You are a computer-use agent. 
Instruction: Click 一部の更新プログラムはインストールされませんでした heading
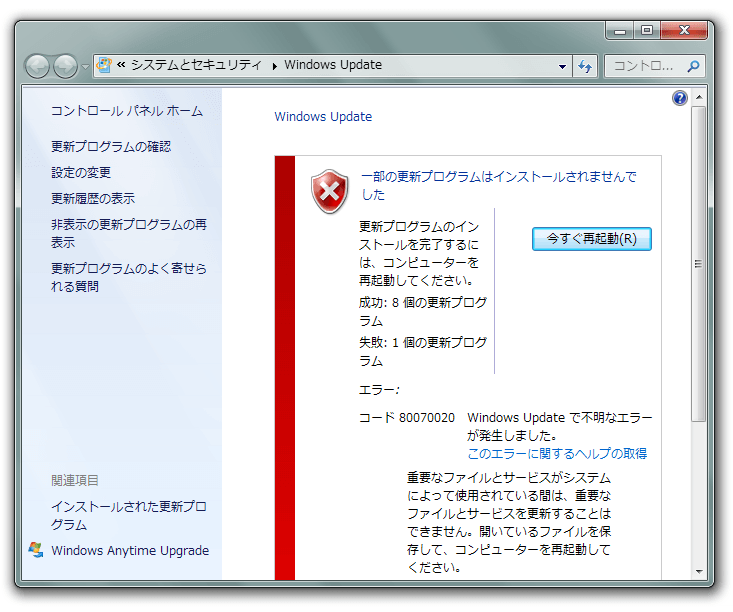click(499, 185)
